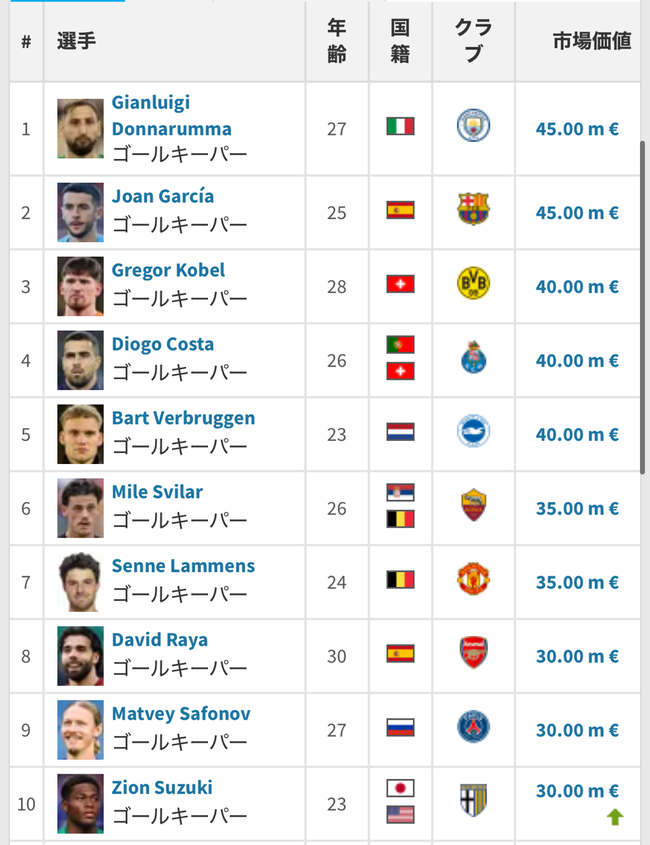The width and height of the screenshot is (650, 845).
Task: Follow the Bart Verbruggen name link
Action: click(x=183, y=418)
